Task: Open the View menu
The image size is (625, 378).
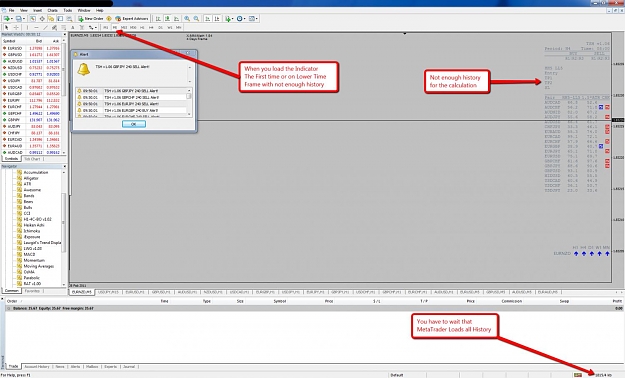Action: coord(24,10)
